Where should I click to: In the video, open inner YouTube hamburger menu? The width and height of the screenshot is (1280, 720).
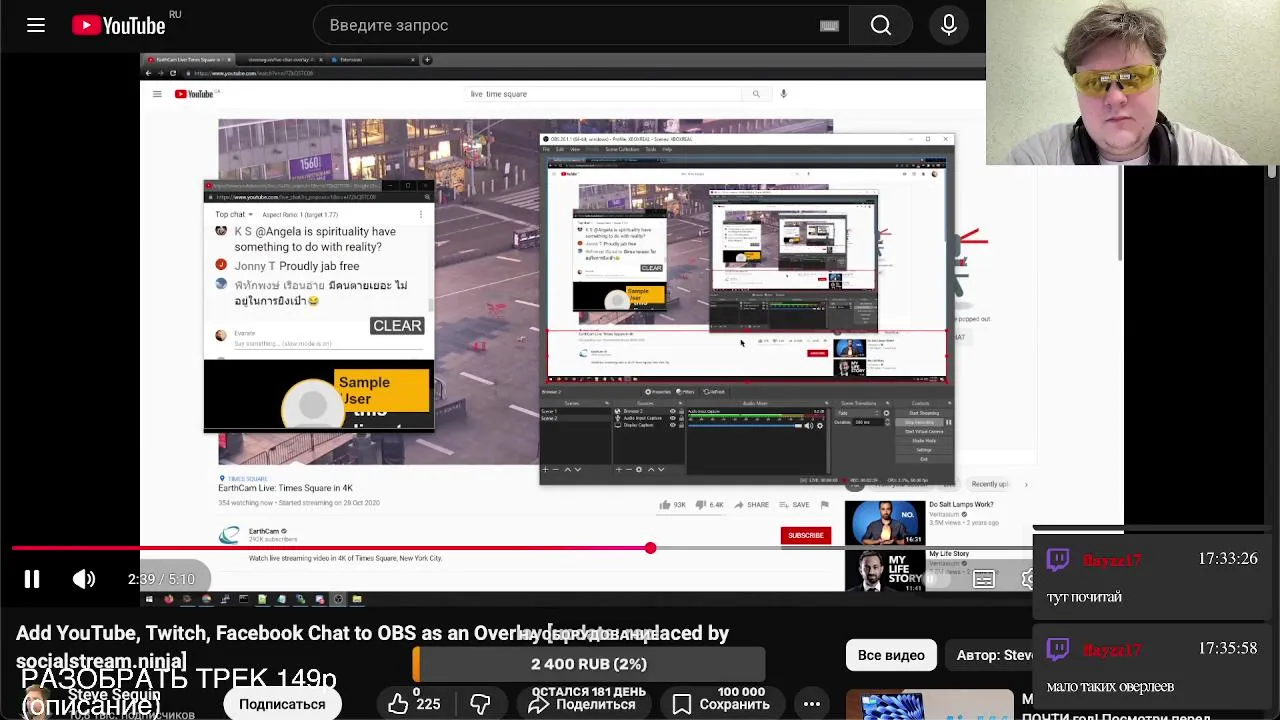coord(157,94)
